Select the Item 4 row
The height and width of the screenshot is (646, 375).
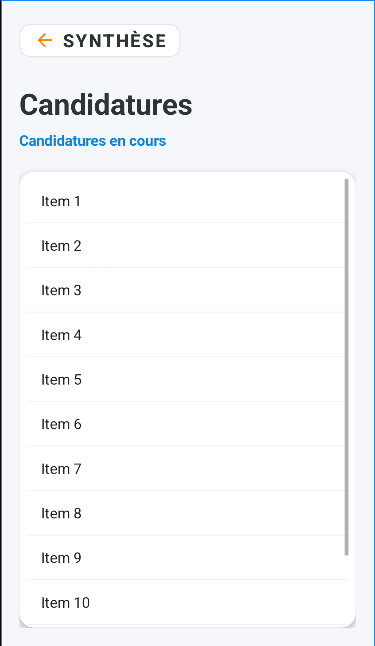pos(188,335)
